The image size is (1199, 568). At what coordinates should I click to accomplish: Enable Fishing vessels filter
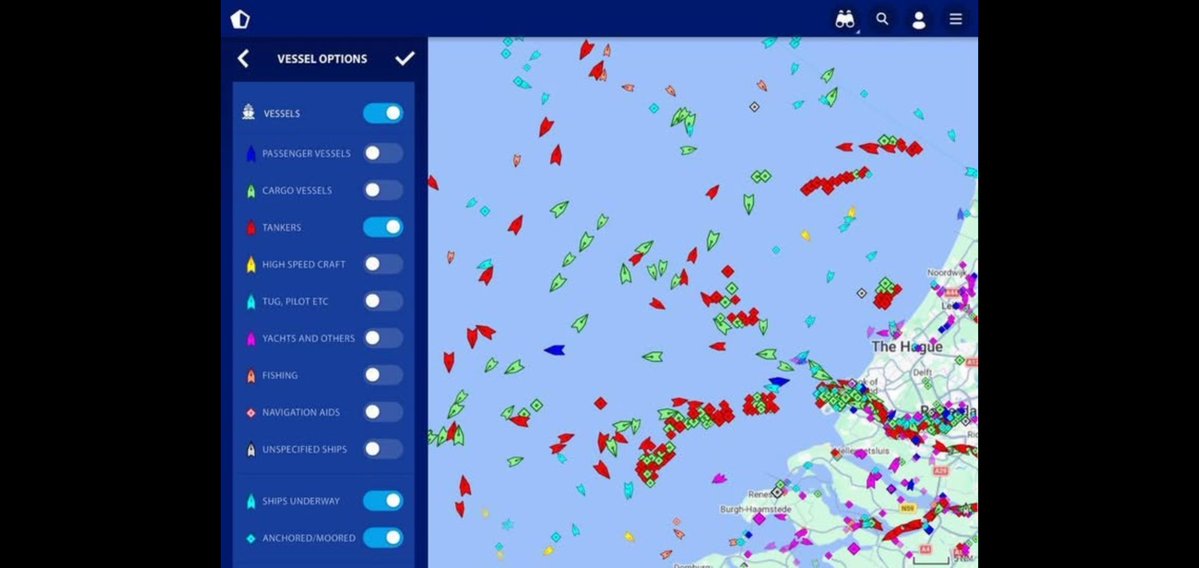pos(383,375)
